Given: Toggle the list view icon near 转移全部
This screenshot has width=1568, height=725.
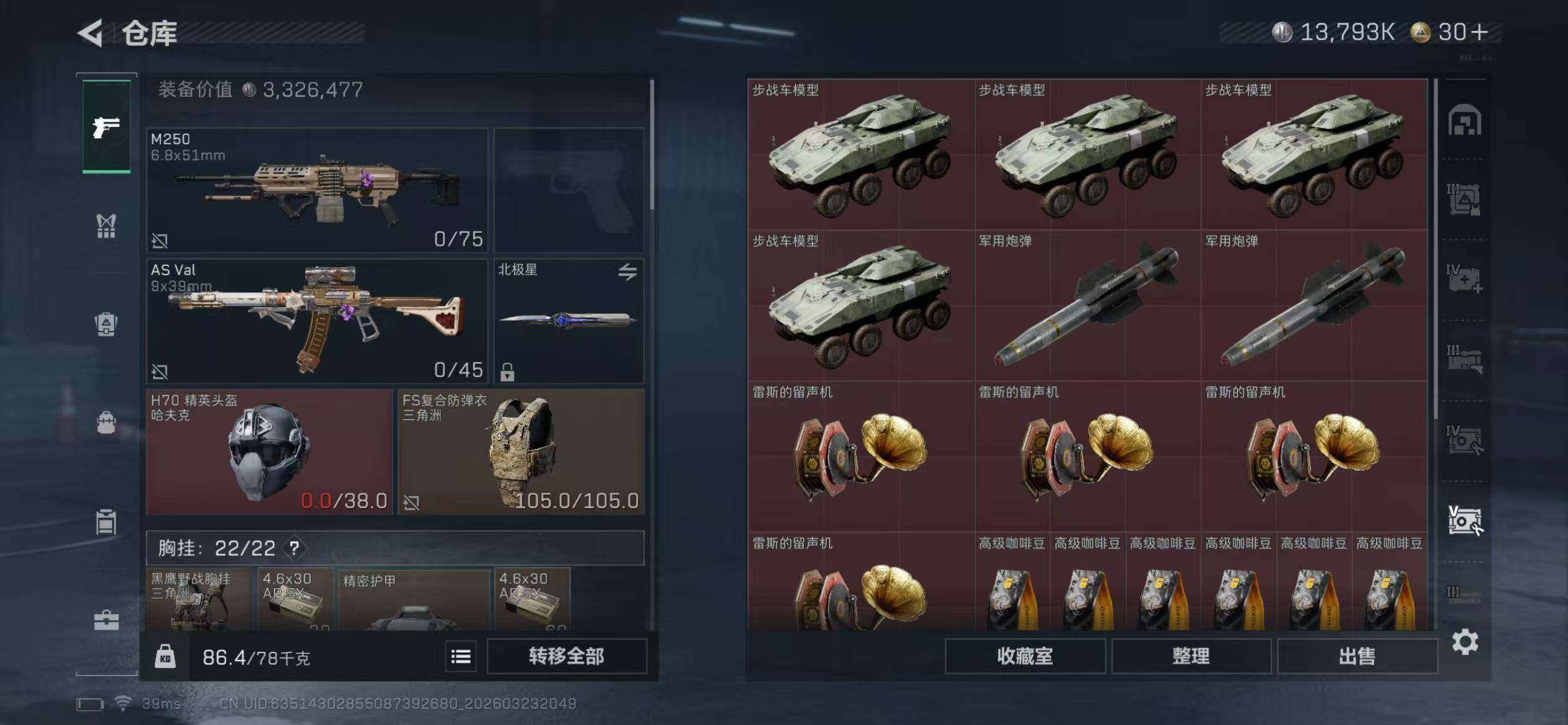Looking at the screenshot, I should pos(461,656).
